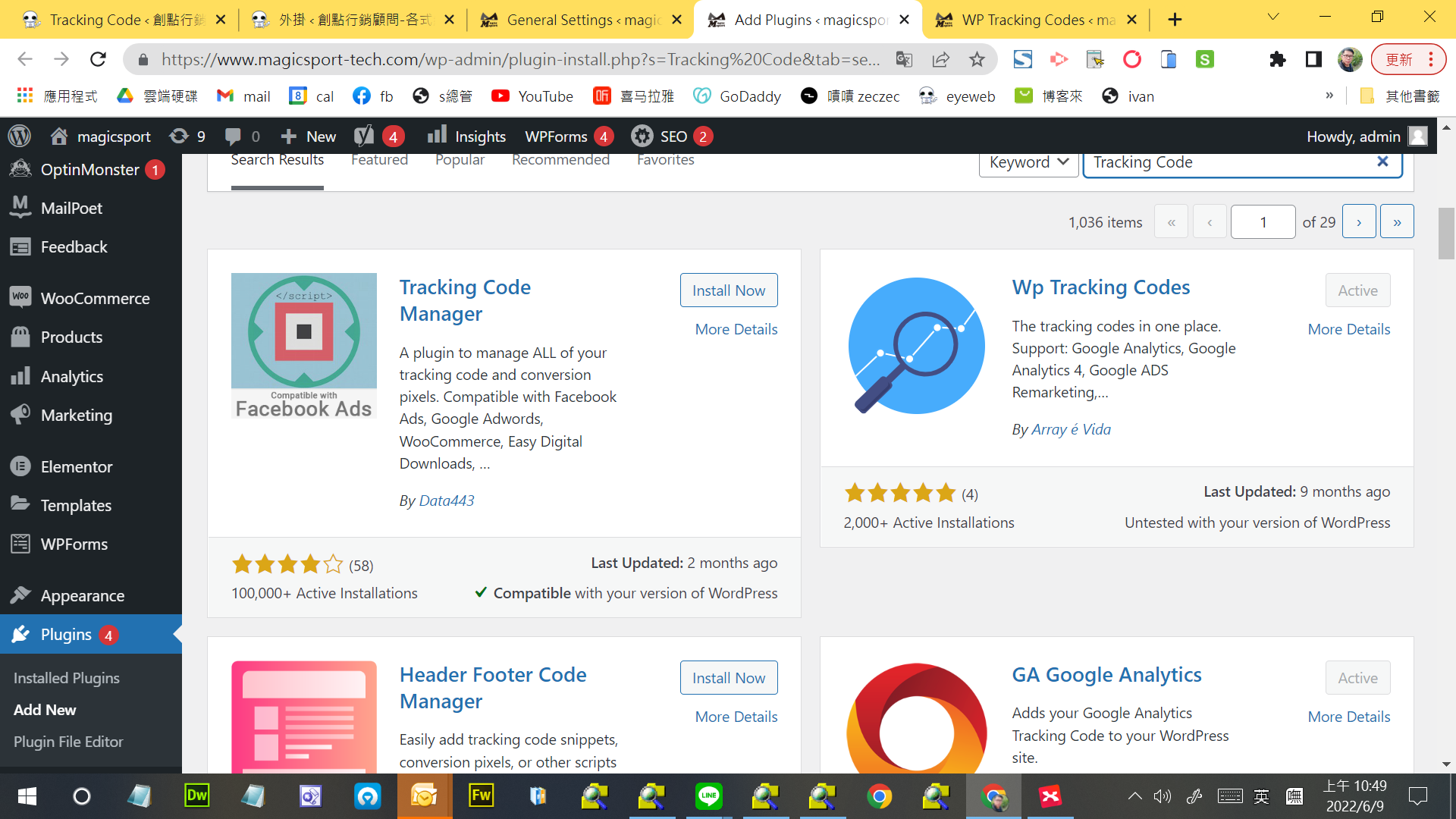Open GA Google Analytics plugin title
The image size is (1456, 819).
point(1106,675)
